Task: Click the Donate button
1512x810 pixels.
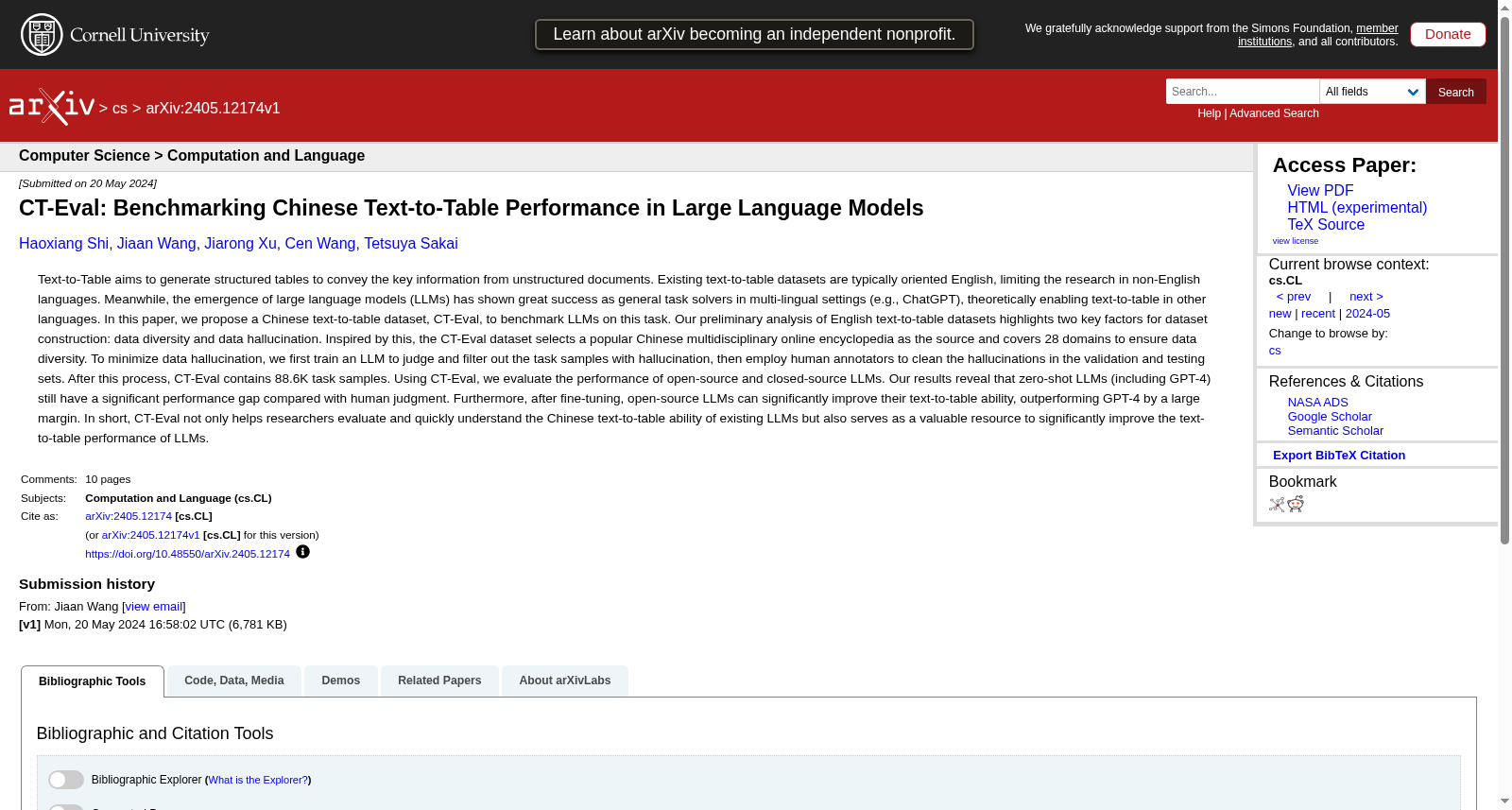Action: 1448,34
